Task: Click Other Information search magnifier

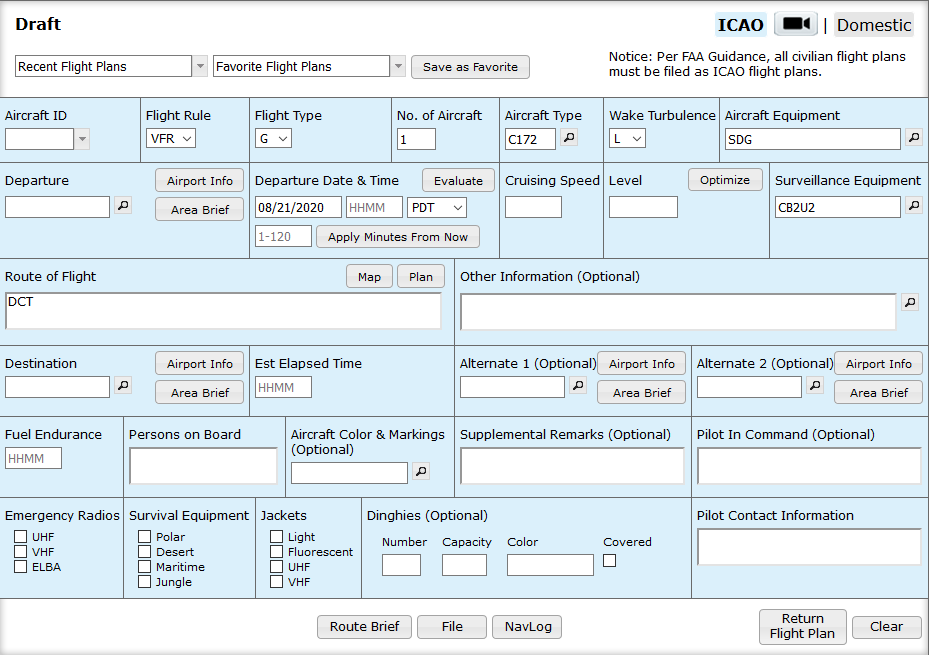Action: coord(909,301)
